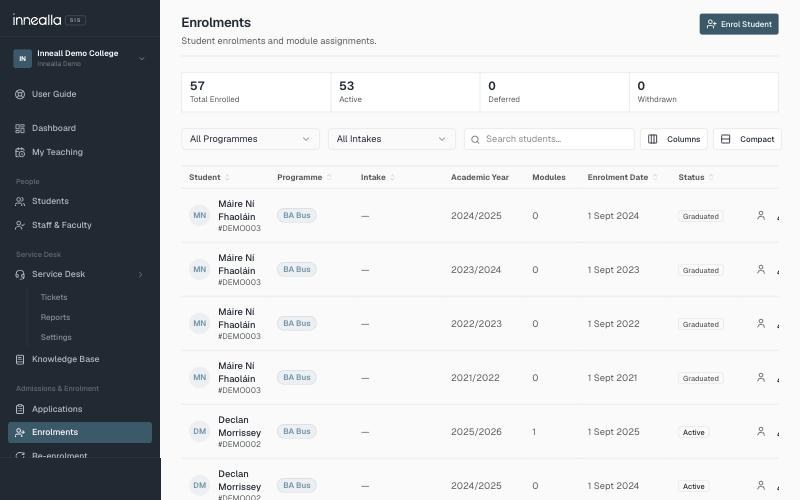Click enrolment date 1 Sept 2021

click(612, 378)
